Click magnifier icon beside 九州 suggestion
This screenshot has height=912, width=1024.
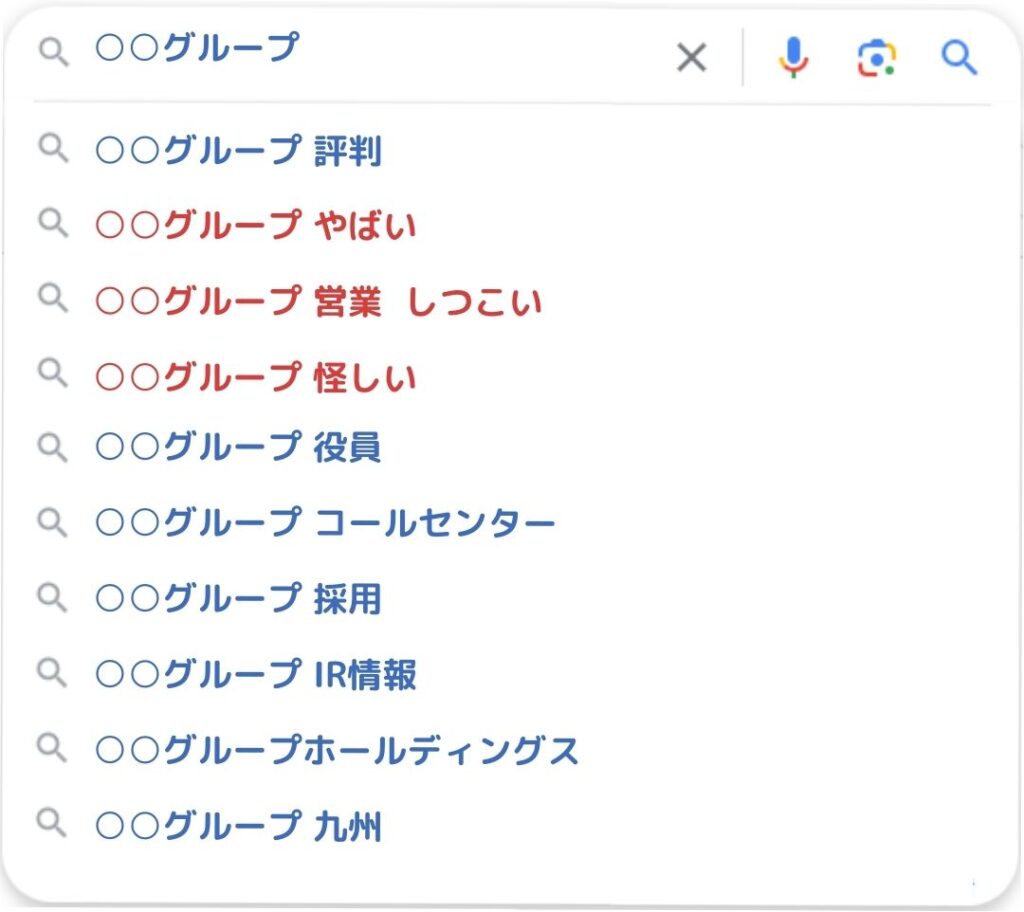click(x=53, y=824)
